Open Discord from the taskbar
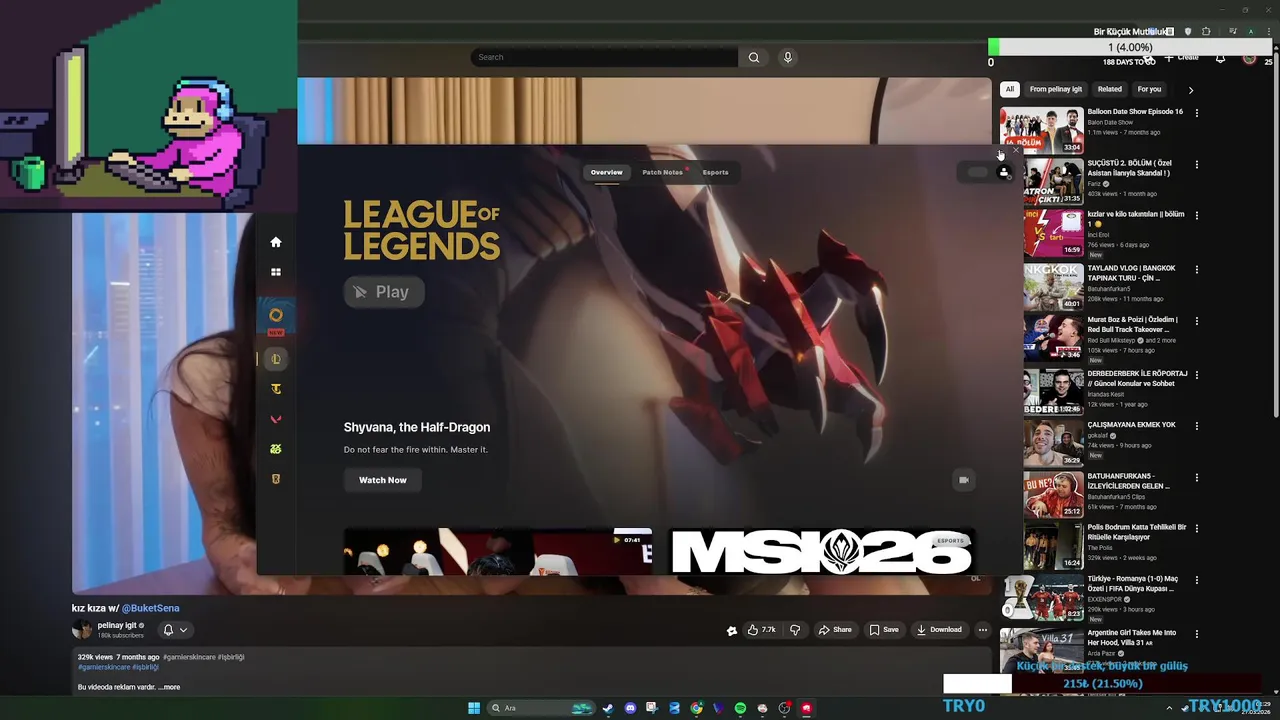This screenshot has height=720, width=1280. point(630,708)
